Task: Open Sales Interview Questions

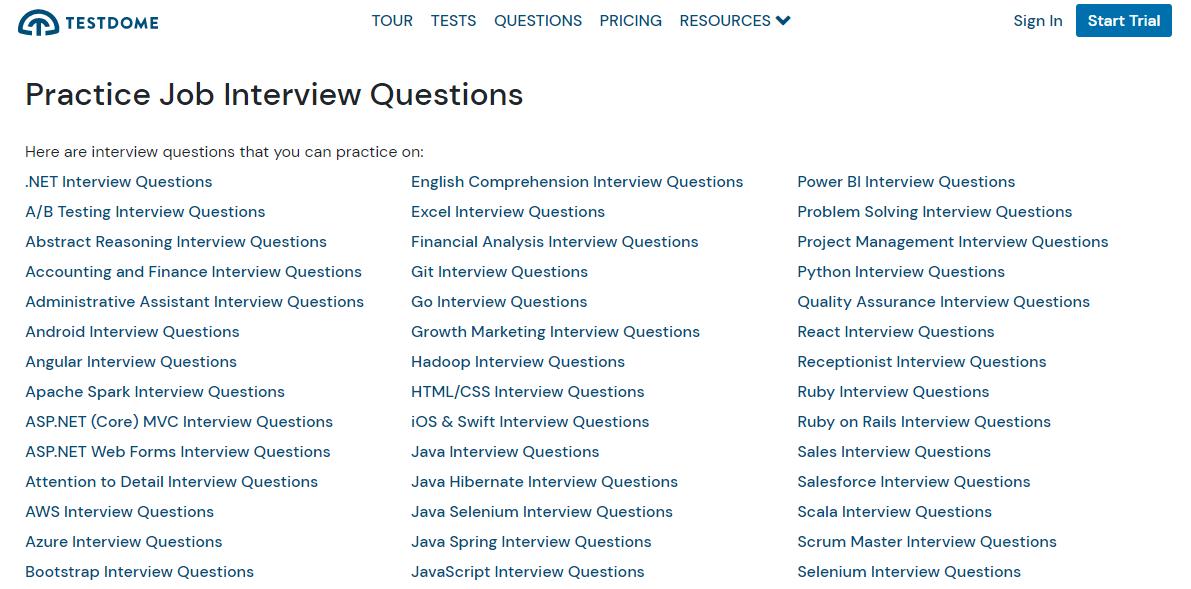Action: pos(894,451)
